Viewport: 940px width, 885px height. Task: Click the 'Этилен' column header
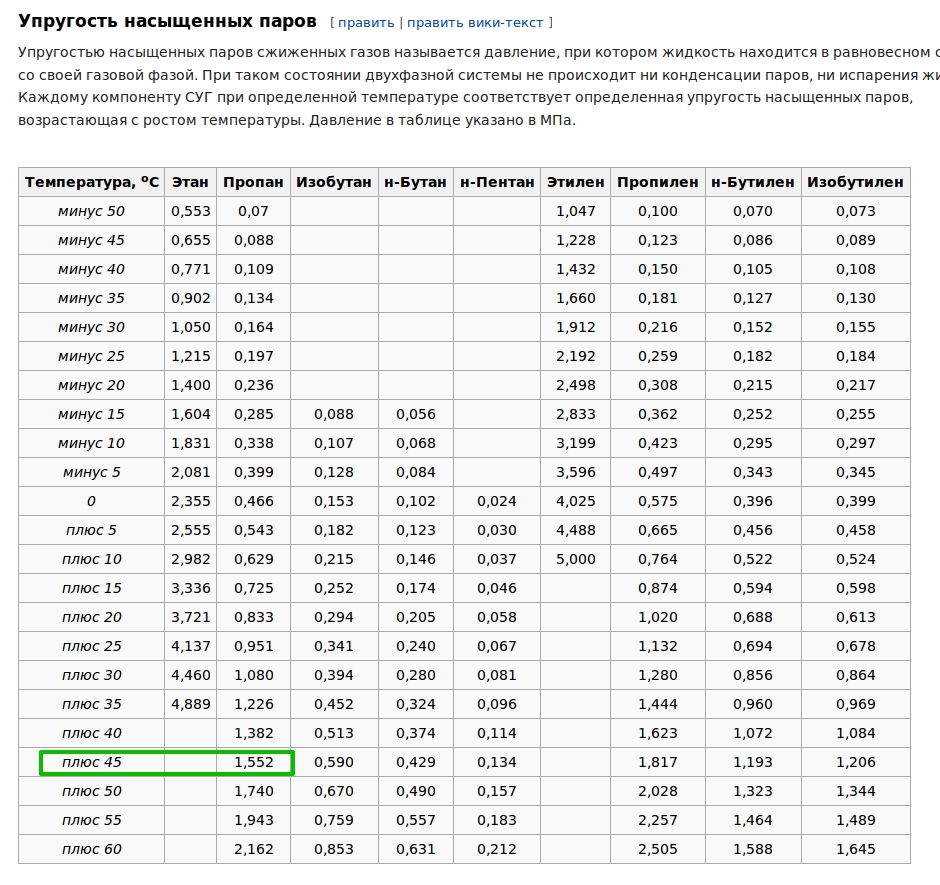(576, 182)
